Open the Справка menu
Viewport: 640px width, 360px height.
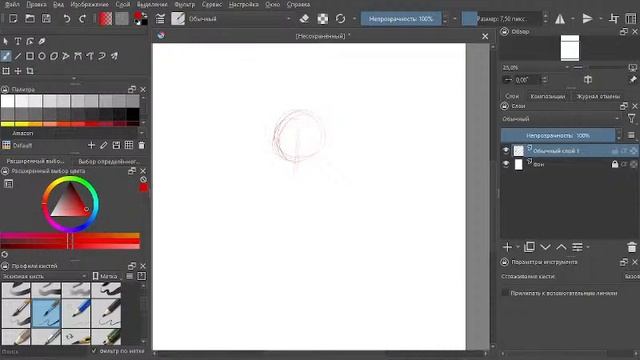click(x=298, y=4)
